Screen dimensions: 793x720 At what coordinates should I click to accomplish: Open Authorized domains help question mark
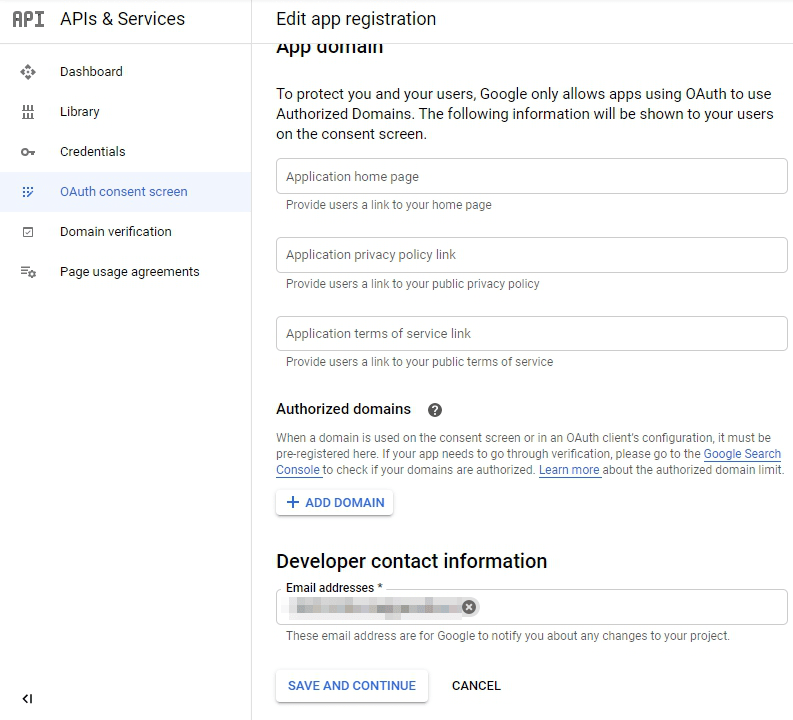(434, 410)
